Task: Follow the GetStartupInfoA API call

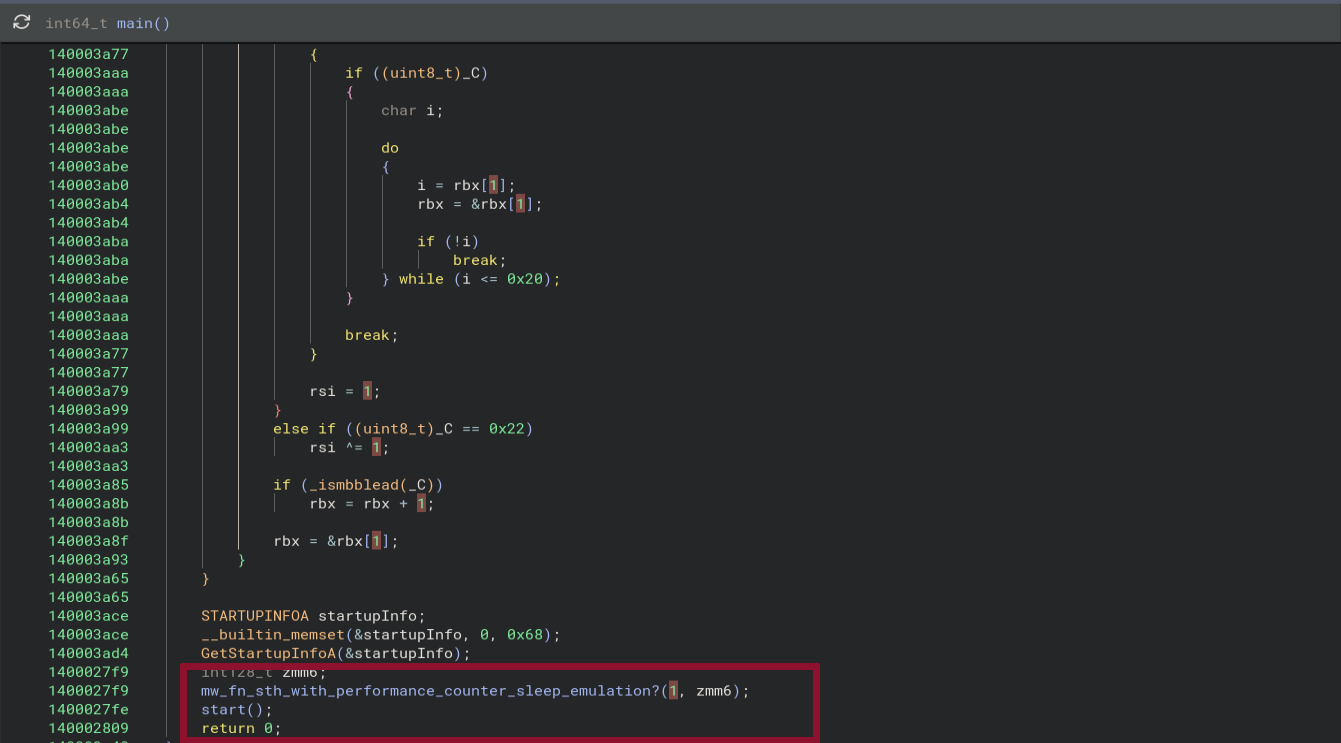Action: (265, 654)
